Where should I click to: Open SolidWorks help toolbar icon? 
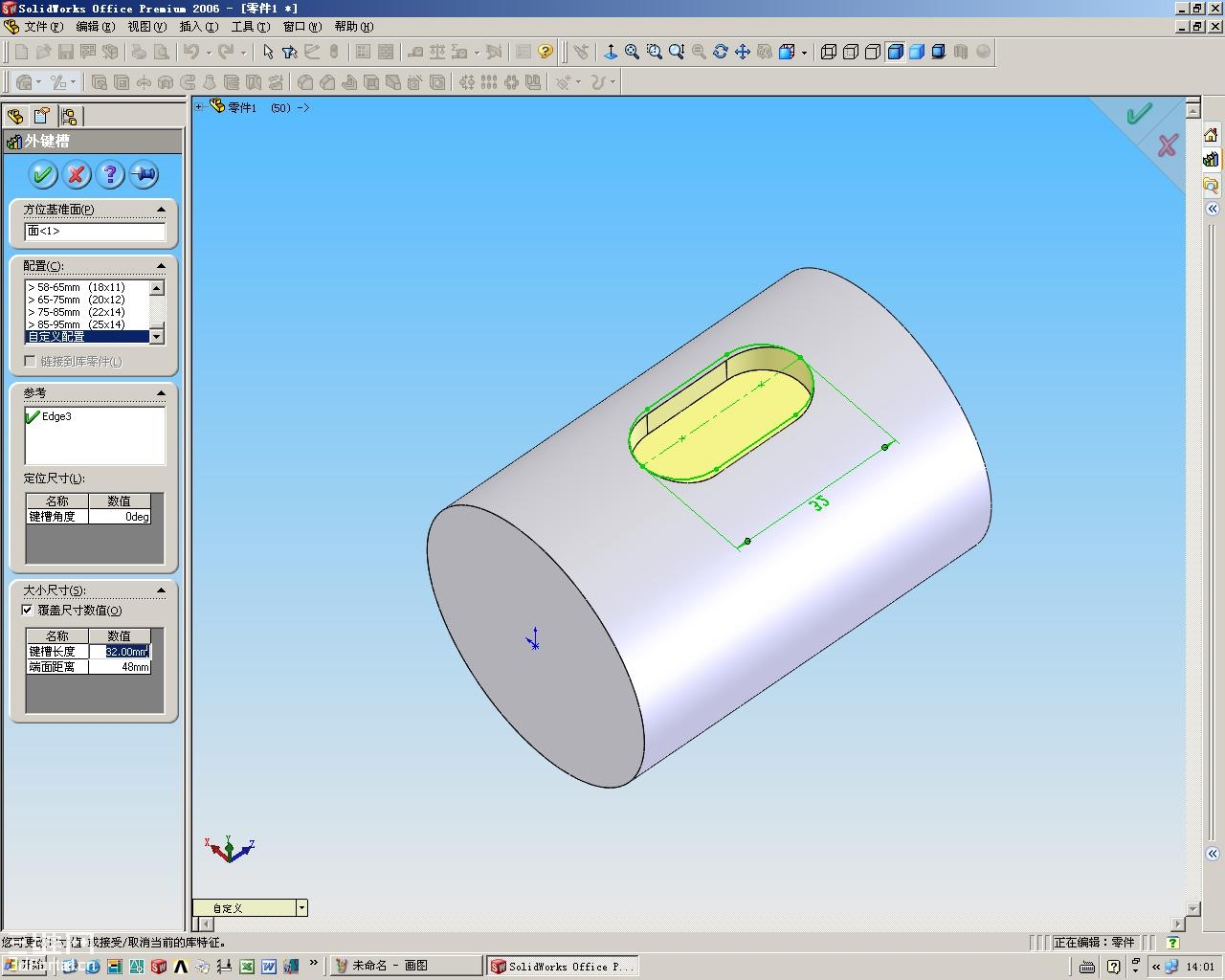(x=546, y=52)
